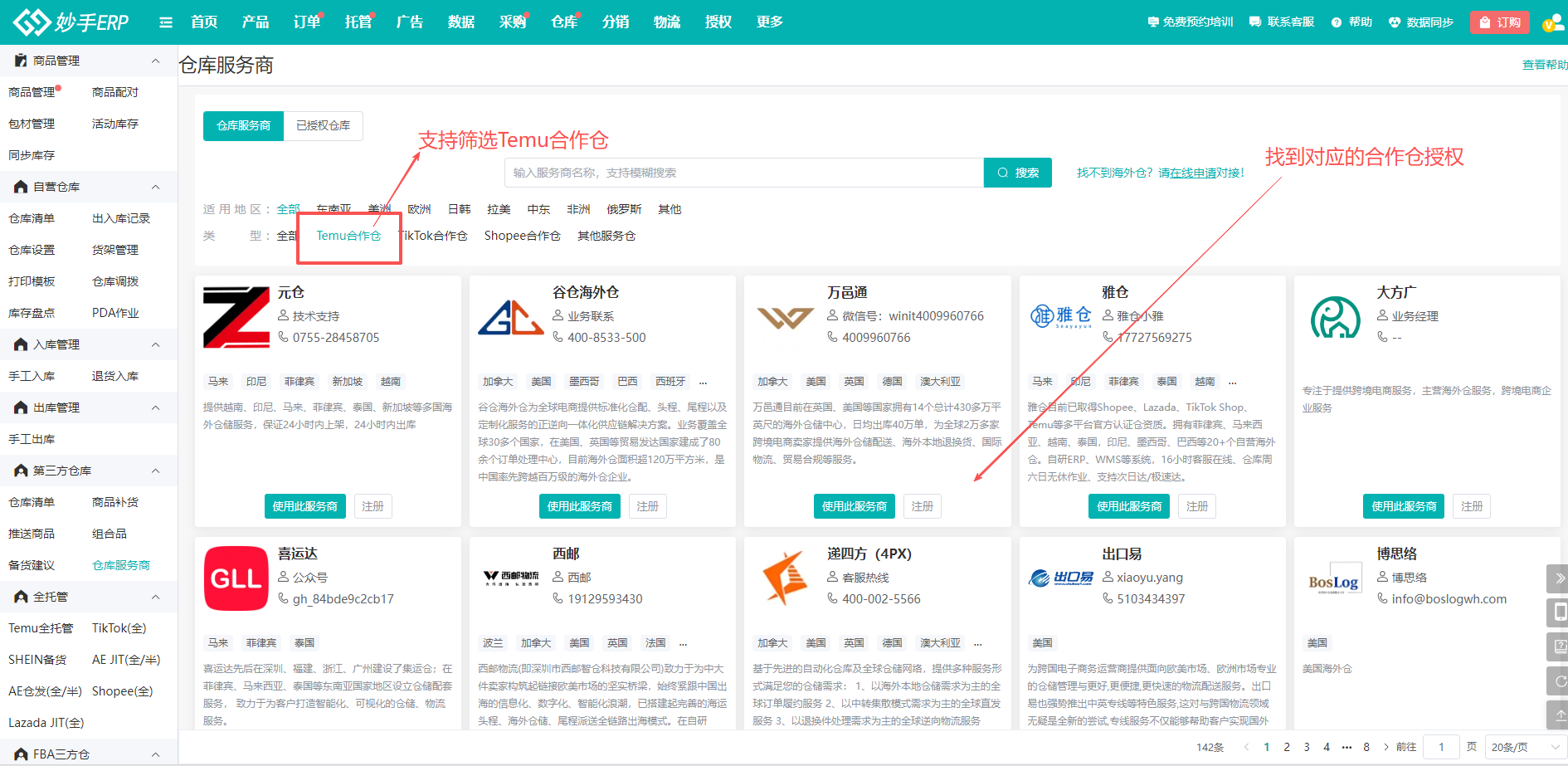Click the double-arrow collapse floating icon
The image size is (1568, 766).
click(1558, 578)
